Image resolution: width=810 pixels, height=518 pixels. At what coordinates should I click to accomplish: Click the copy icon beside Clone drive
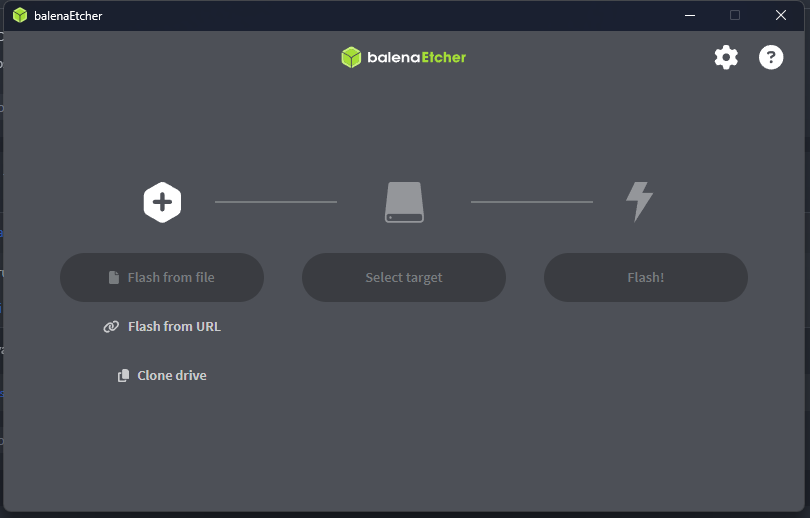123,376
